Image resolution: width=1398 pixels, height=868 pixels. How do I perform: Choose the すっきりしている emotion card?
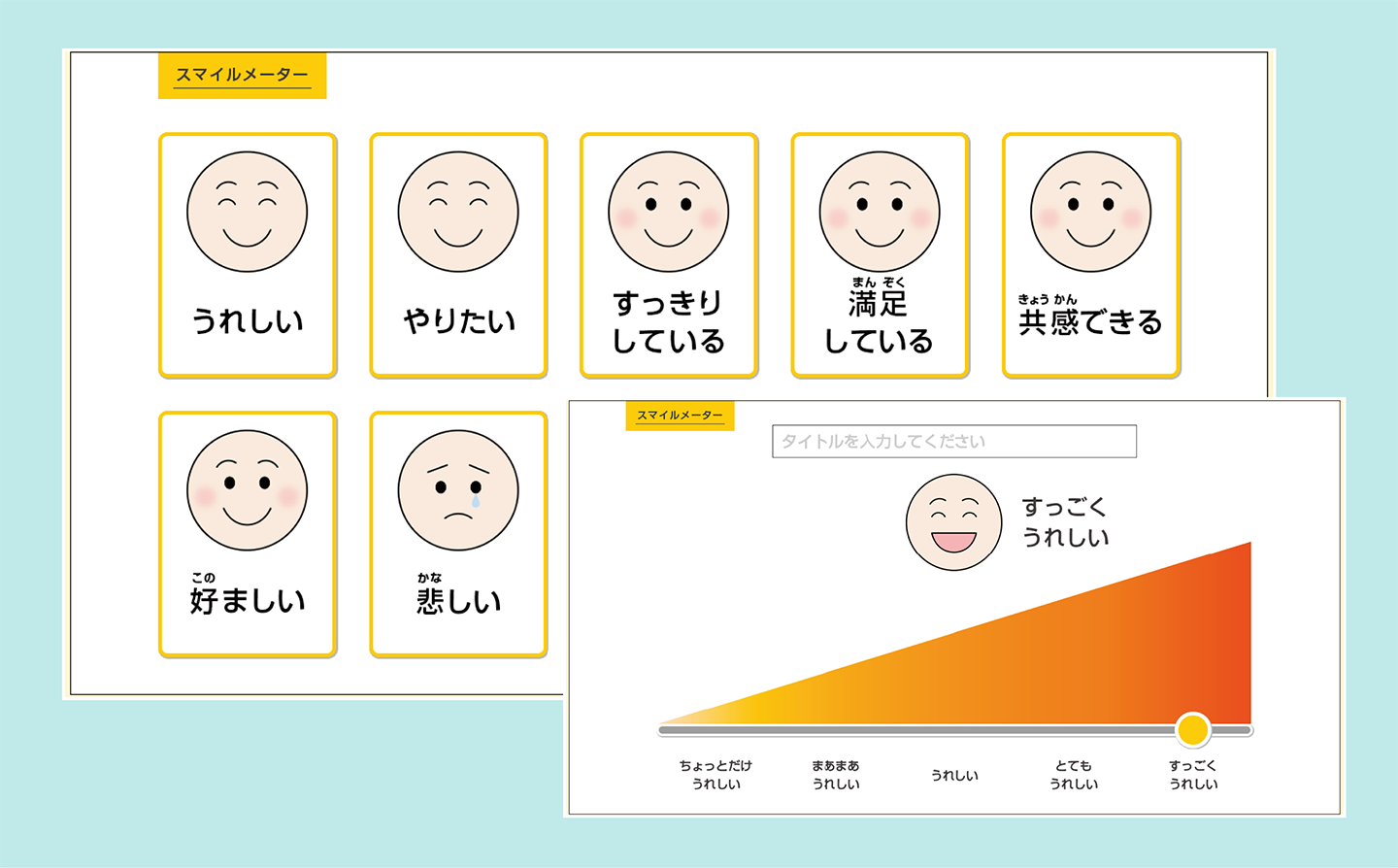668,252
